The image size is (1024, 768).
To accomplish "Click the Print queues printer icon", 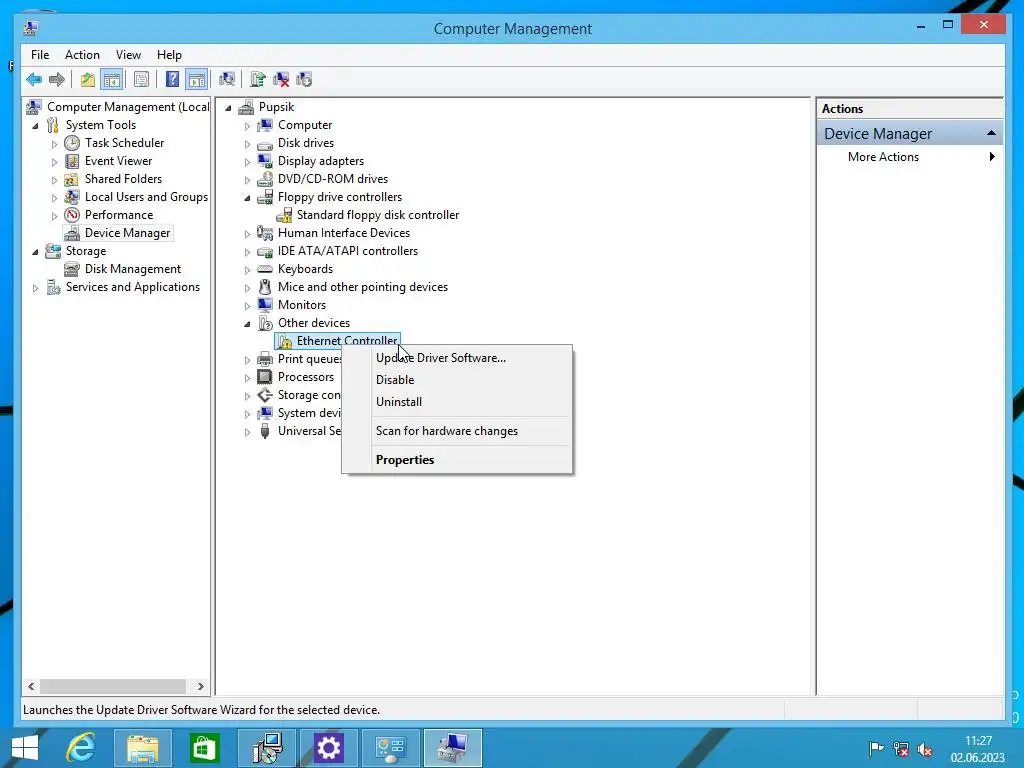I will pyautogui.click(x=264, y=359).
